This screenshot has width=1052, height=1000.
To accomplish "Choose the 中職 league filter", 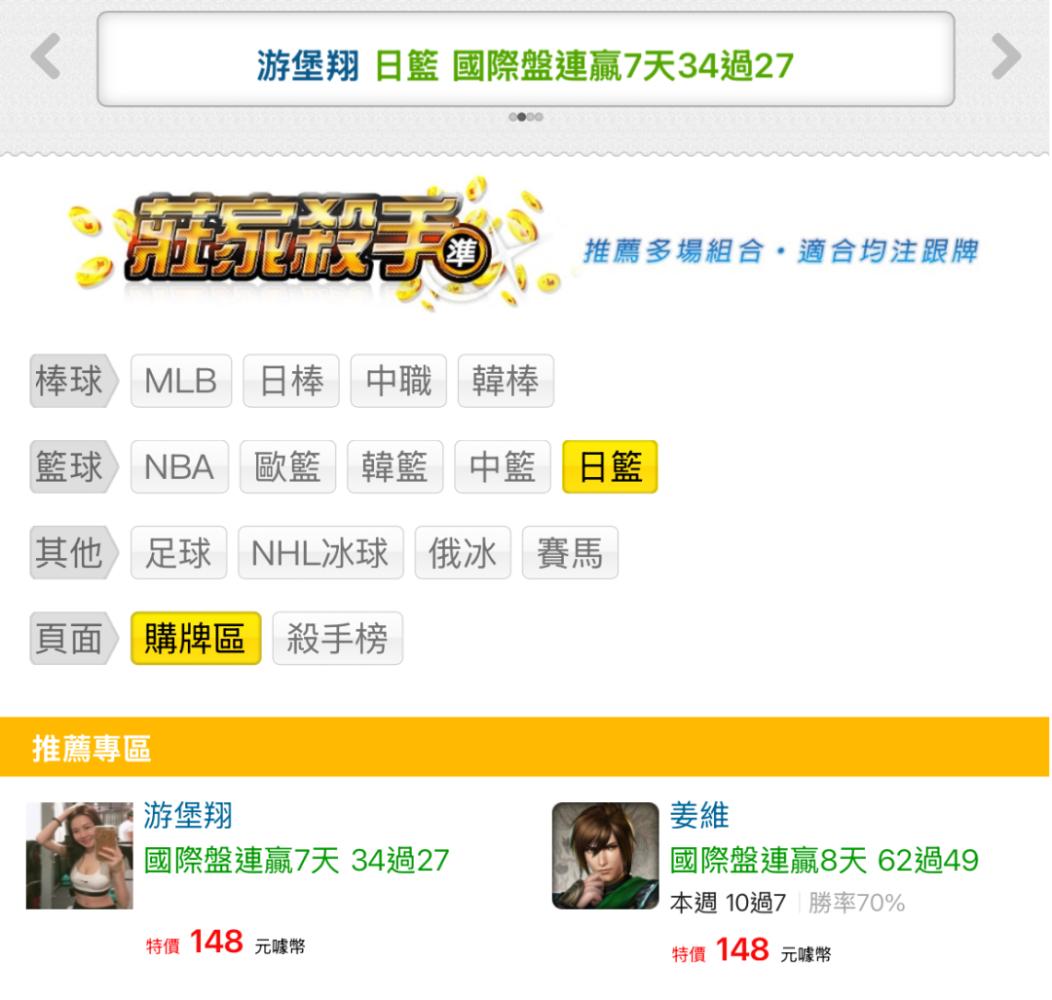I will tap(399, 381).
